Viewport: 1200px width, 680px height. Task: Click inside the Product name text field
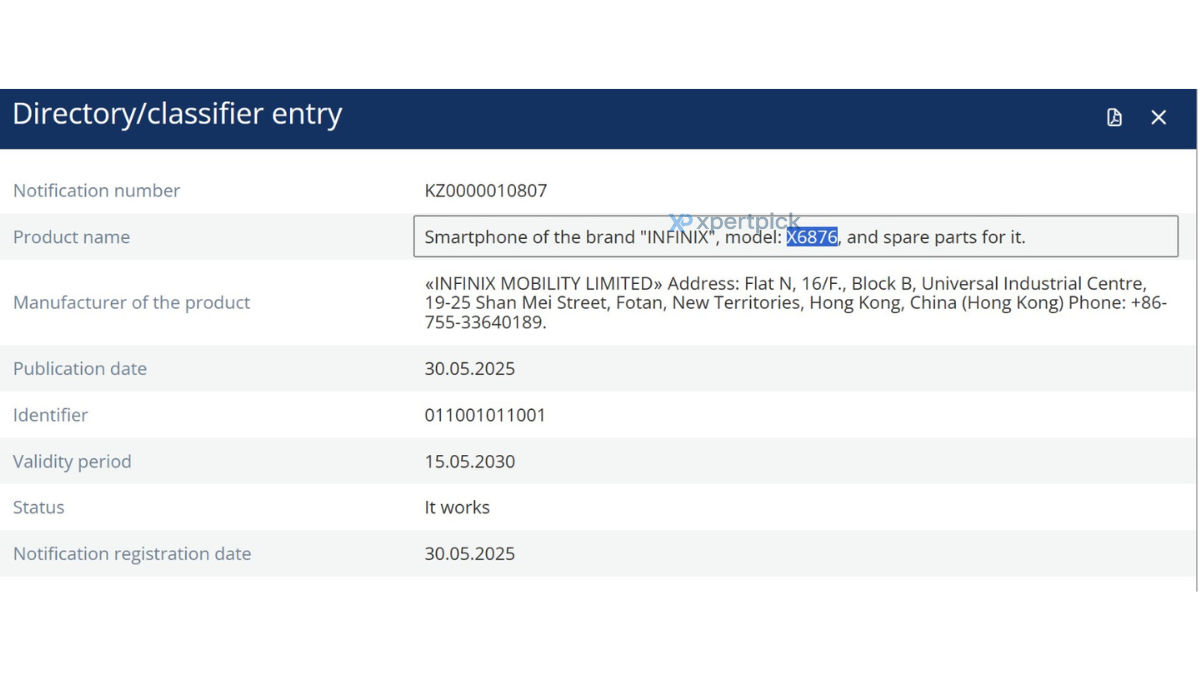(x=796, y=237)
